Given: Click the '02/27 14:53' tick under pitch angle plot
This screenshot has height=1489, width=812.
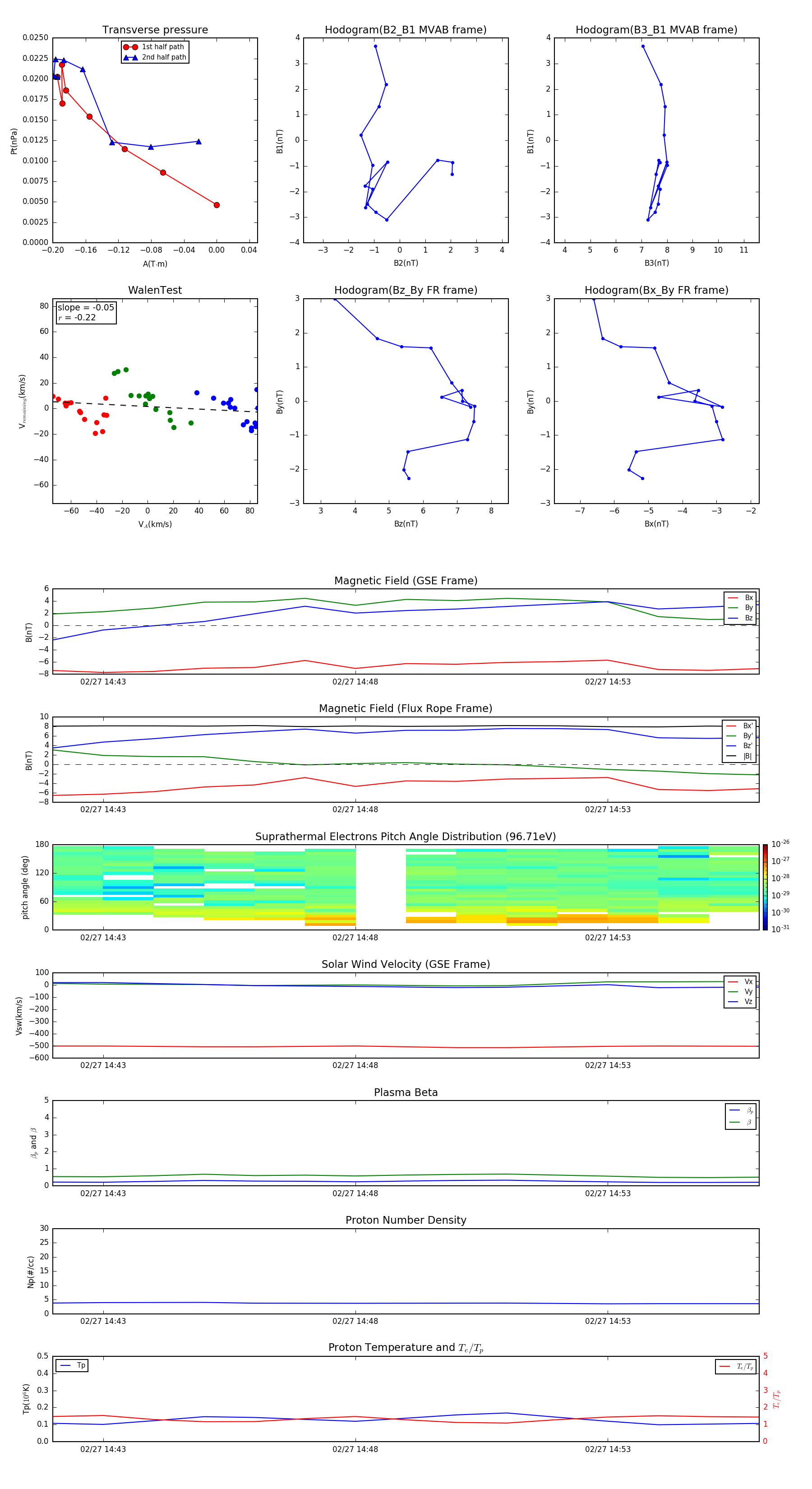Looking at the screenshot, I should 607,938.
